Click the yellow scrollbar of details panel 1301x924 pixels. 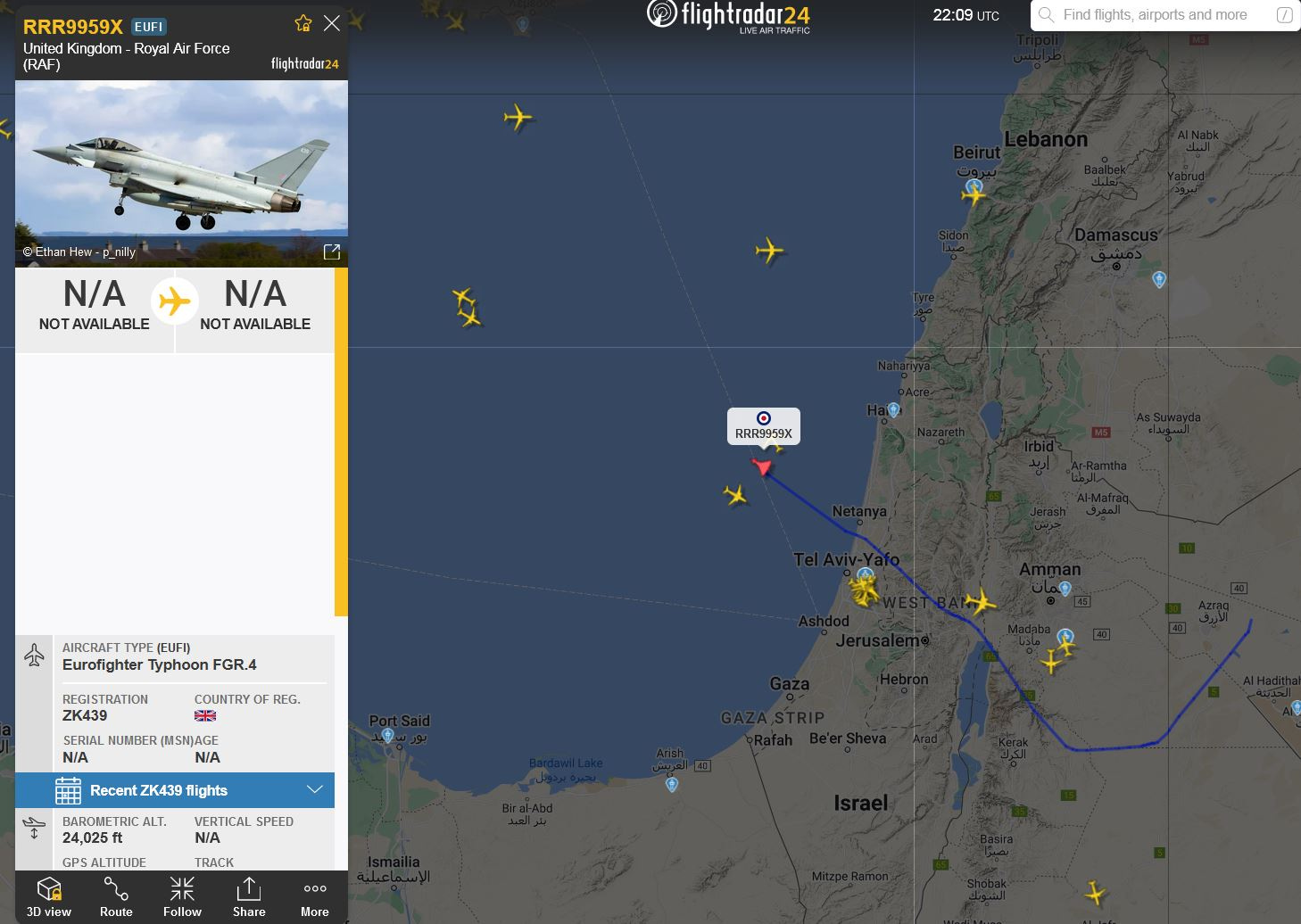point(341,441)
